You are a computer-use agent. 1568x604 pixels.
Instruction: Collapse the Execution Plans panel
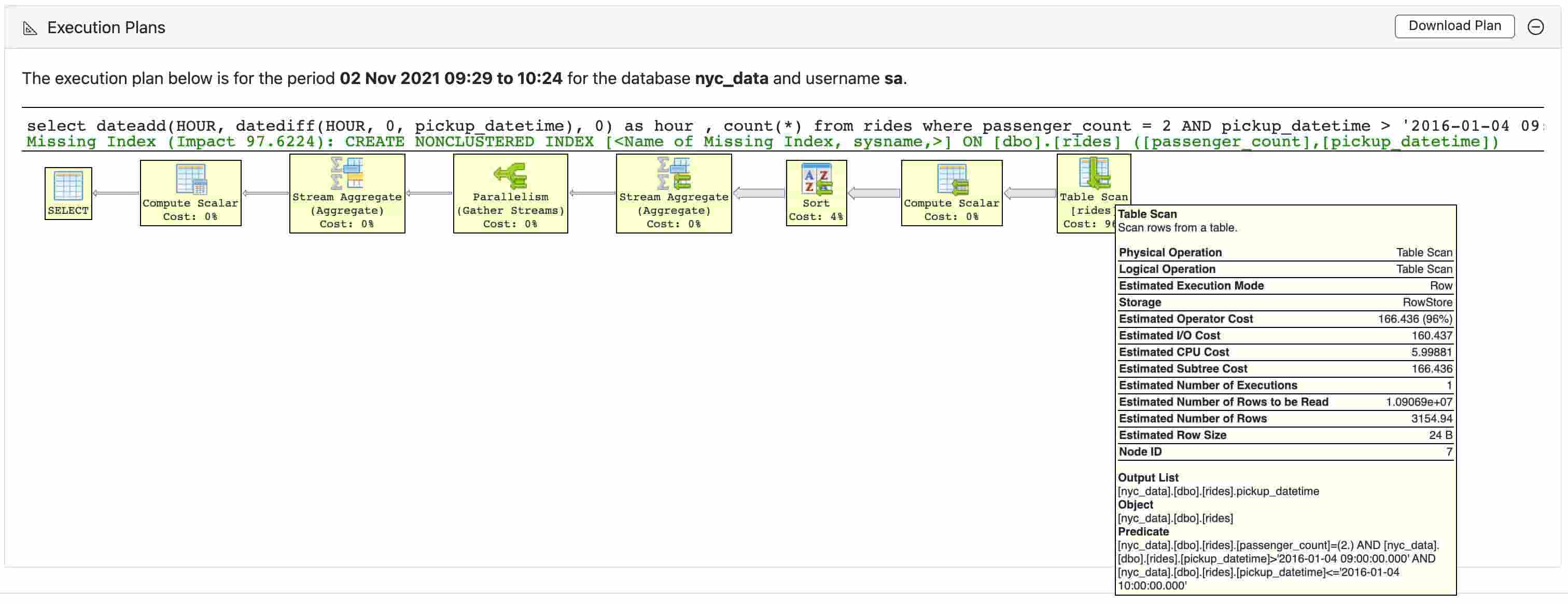point(1535,27)
